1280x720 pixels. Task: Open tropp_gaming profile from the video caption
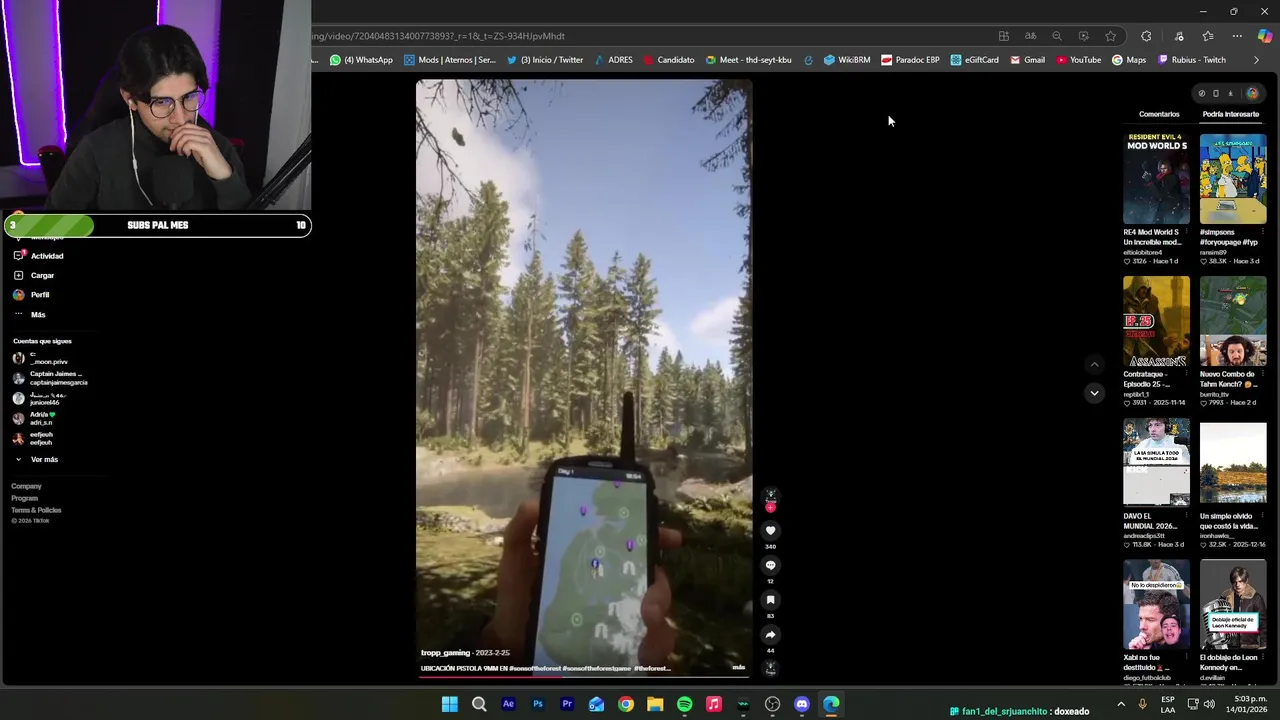(x=445, y=653)
